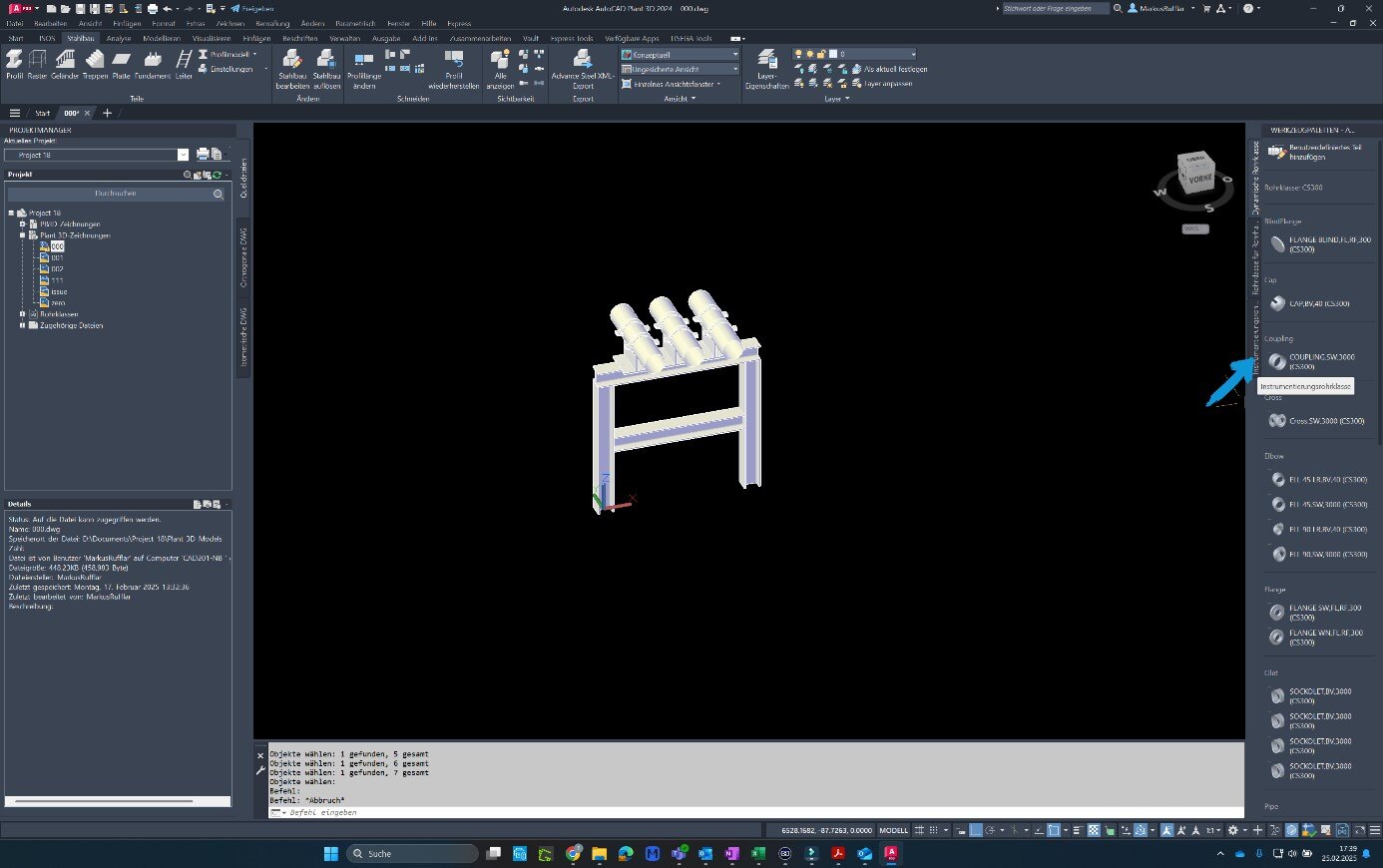Open Excel from the taskbar
The image size is (1383, 868).
[x=757, y=854]
